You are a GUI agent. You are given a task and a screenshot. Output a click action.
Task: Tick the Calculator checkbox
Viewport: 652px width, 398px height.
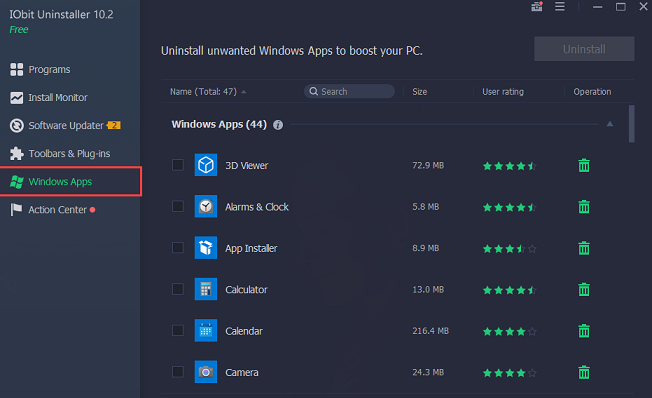[x=178, y=289]
